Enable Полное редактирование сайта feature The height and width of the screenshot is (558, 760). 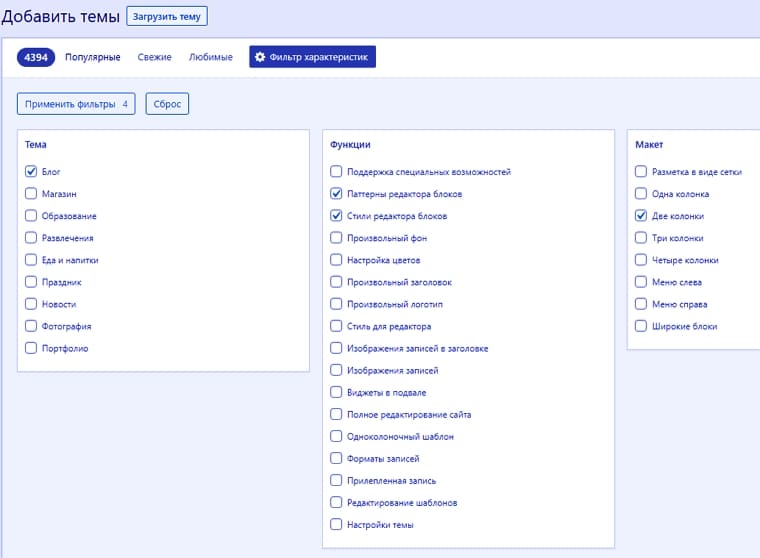pyautogui.click(x=336, y=414)
